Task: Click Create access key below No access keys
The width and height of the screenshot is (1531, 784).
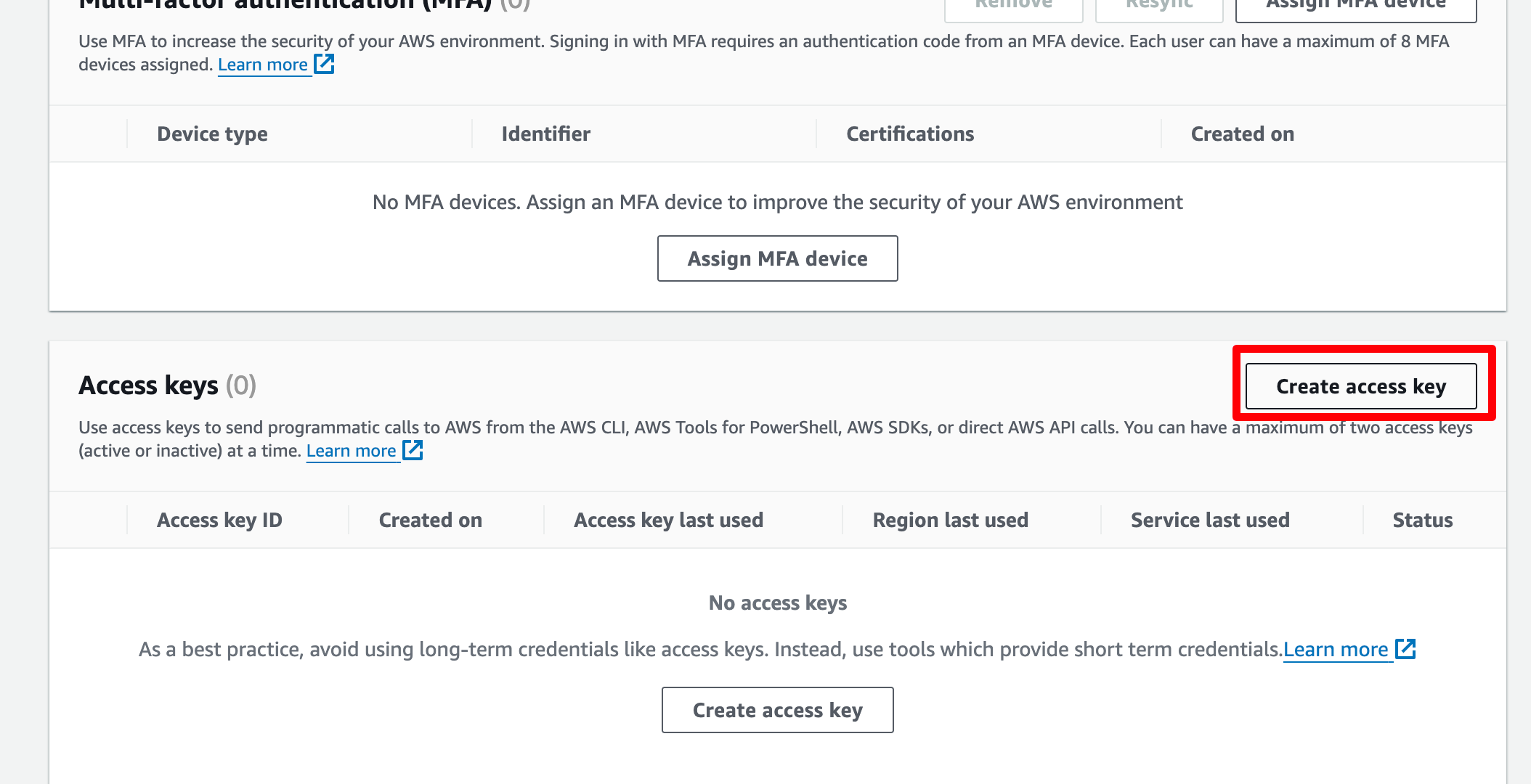Action: (x=777, y=710)
